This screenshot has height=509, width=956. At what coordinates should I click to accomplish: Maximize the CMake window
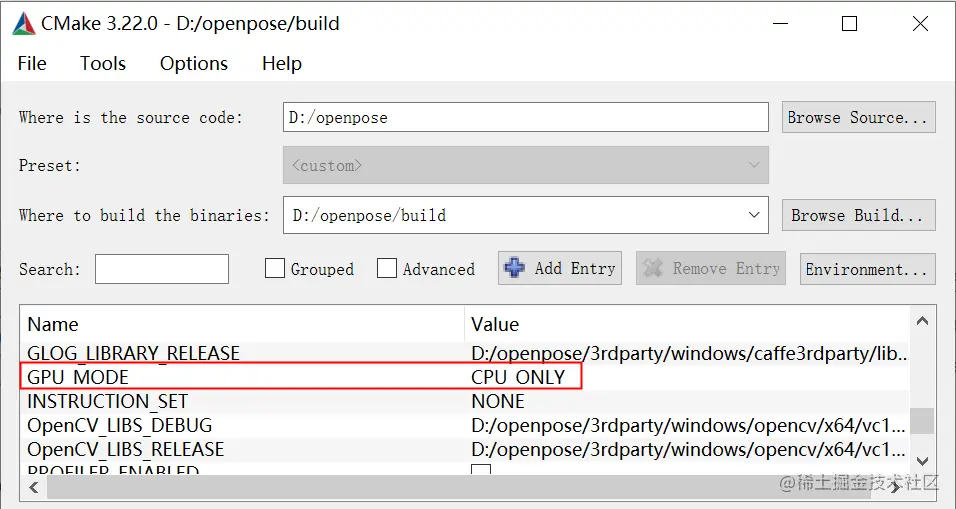849,24
